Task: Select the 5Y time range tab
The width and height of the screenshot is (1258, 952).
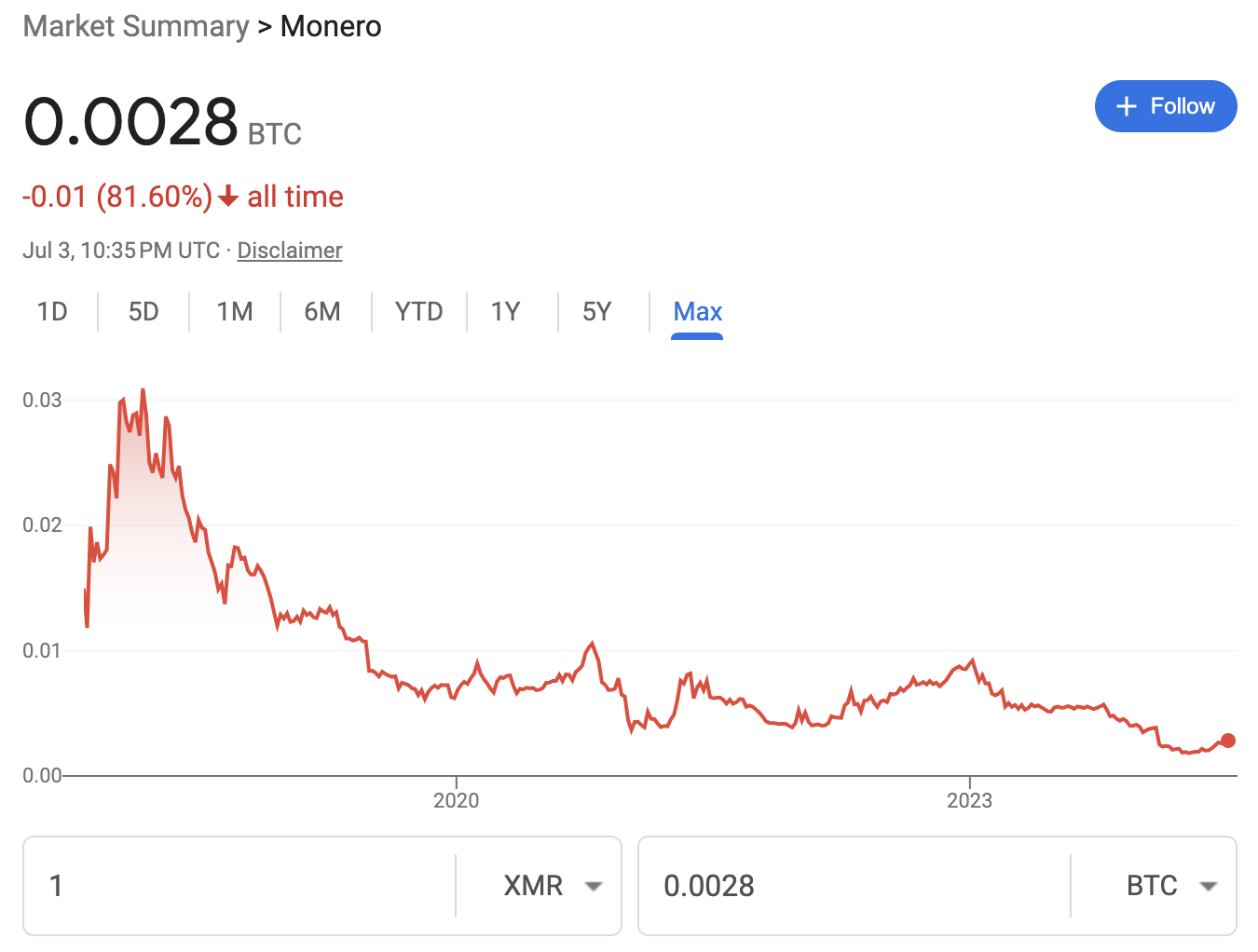Action: click(597, 312)
